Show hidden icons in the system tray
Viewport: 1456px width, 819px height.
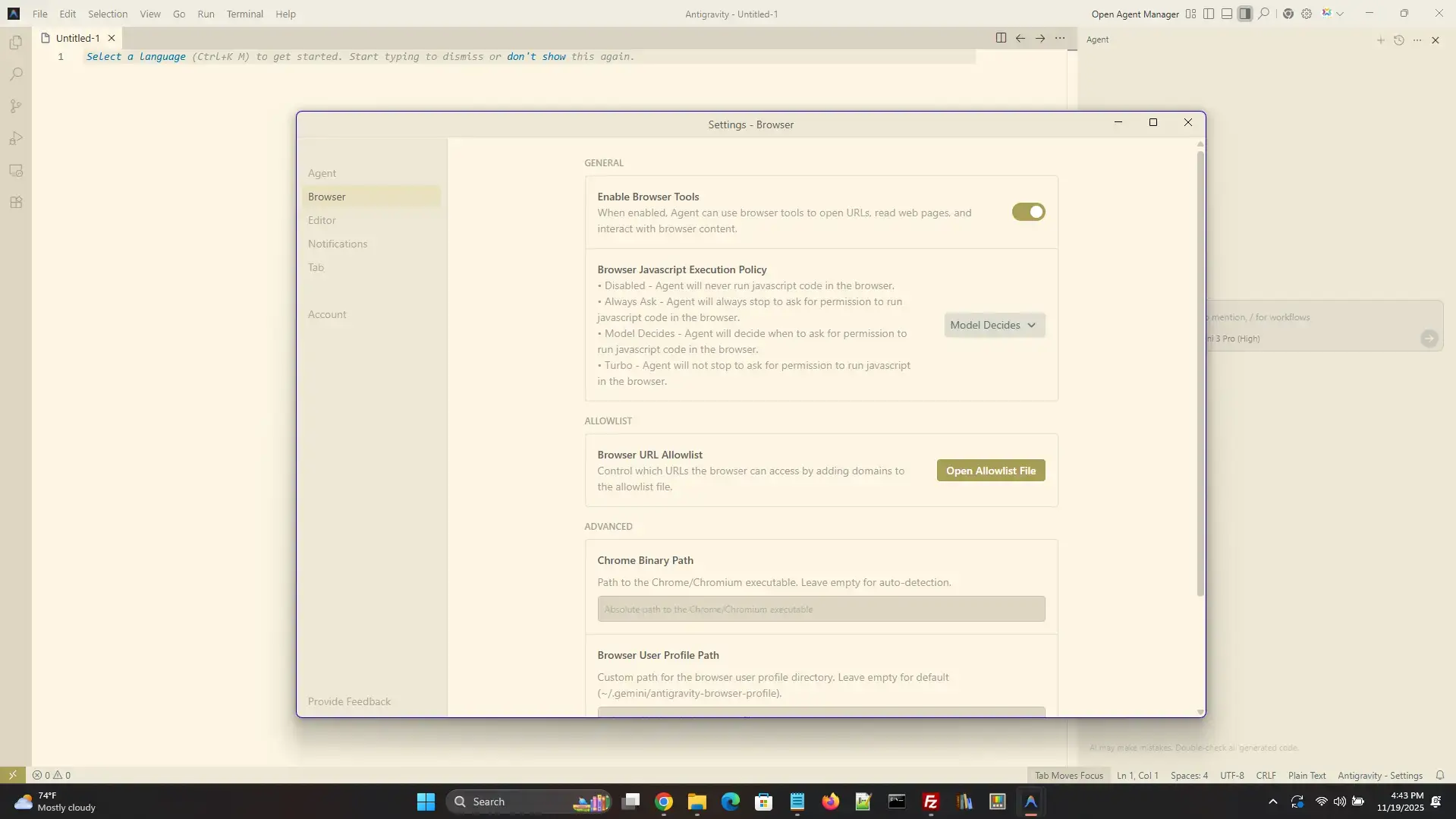pos(1272,802)
